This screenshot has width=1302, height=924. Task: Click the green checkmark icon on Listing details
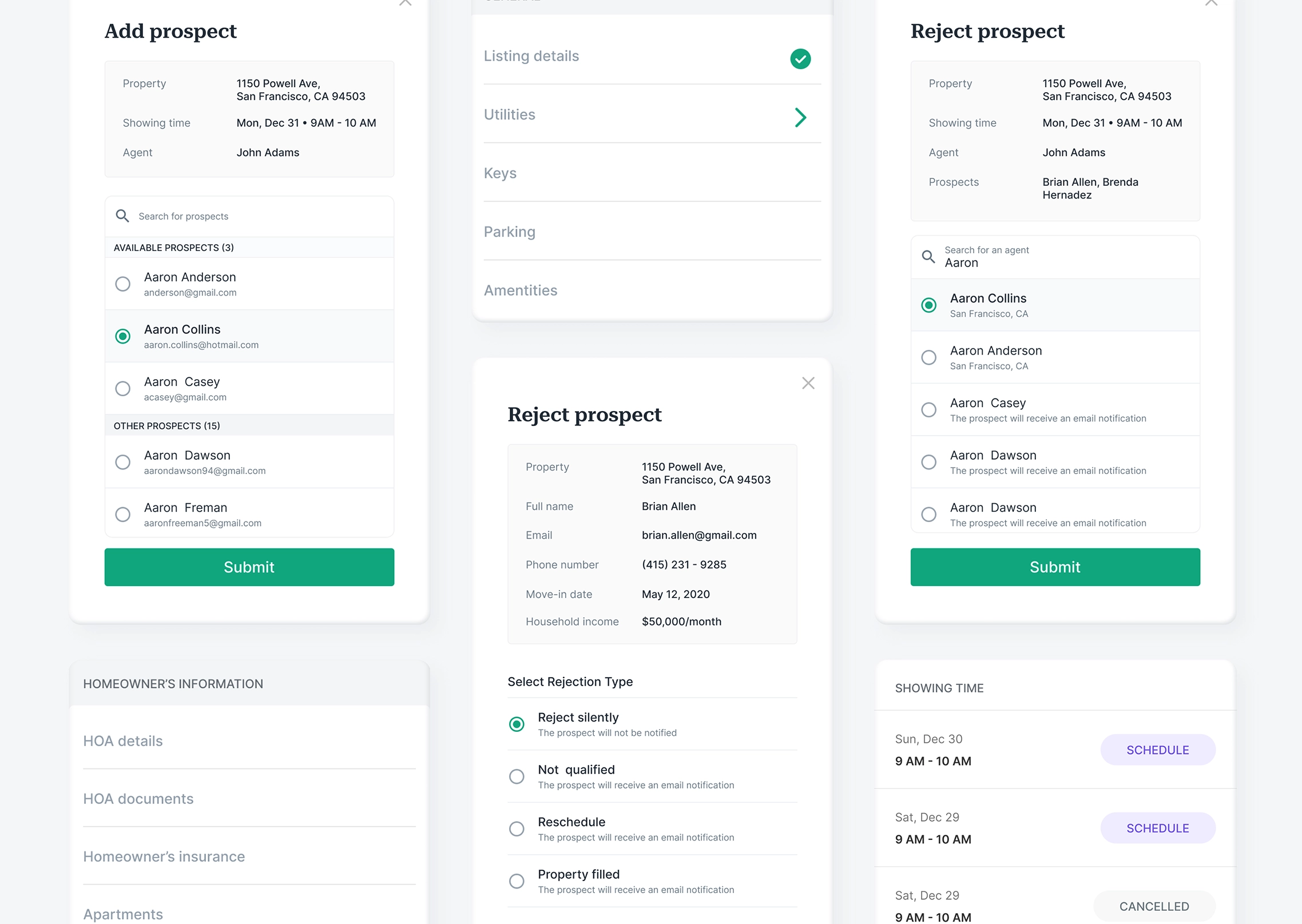tap(800, 58)
